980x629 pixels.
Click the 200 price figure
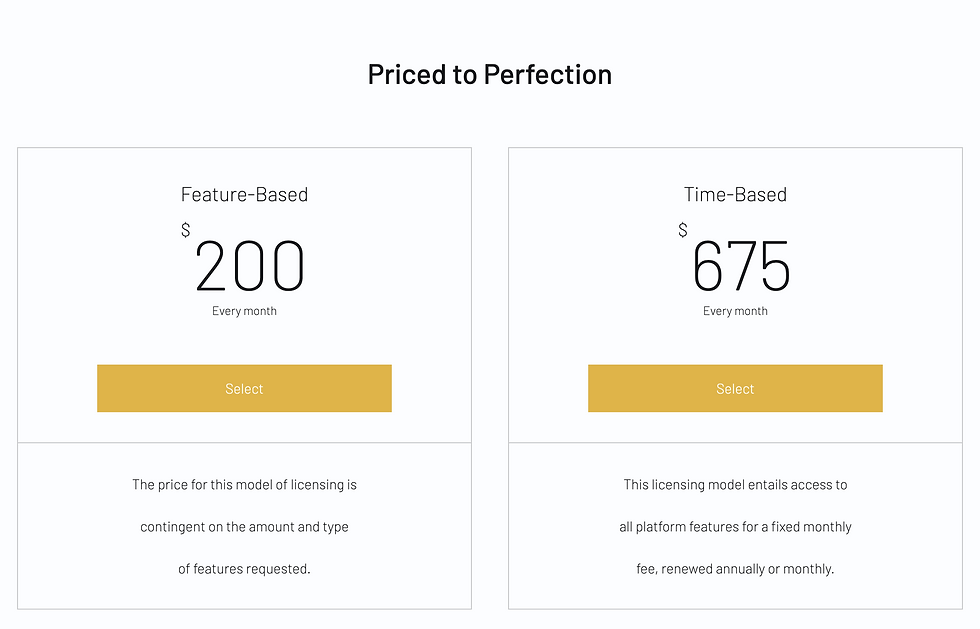(250, 266)
